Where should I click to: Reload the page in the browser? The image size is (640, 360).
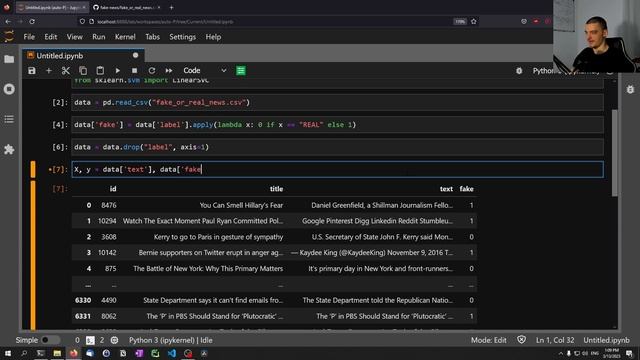click(32, 21)
